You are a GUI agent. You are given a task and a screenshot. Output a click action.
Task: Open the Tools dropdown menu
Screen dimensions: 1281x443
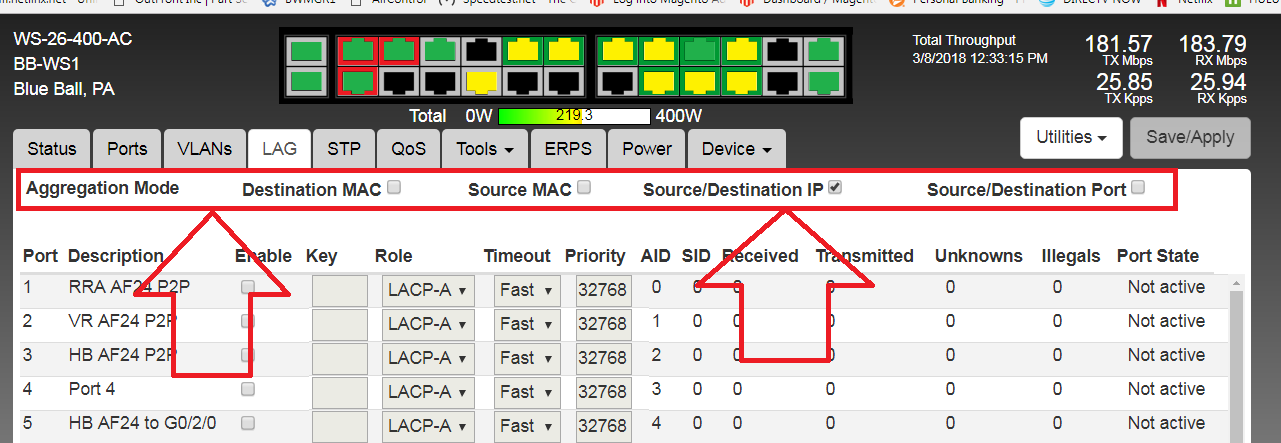coord(485,149)
